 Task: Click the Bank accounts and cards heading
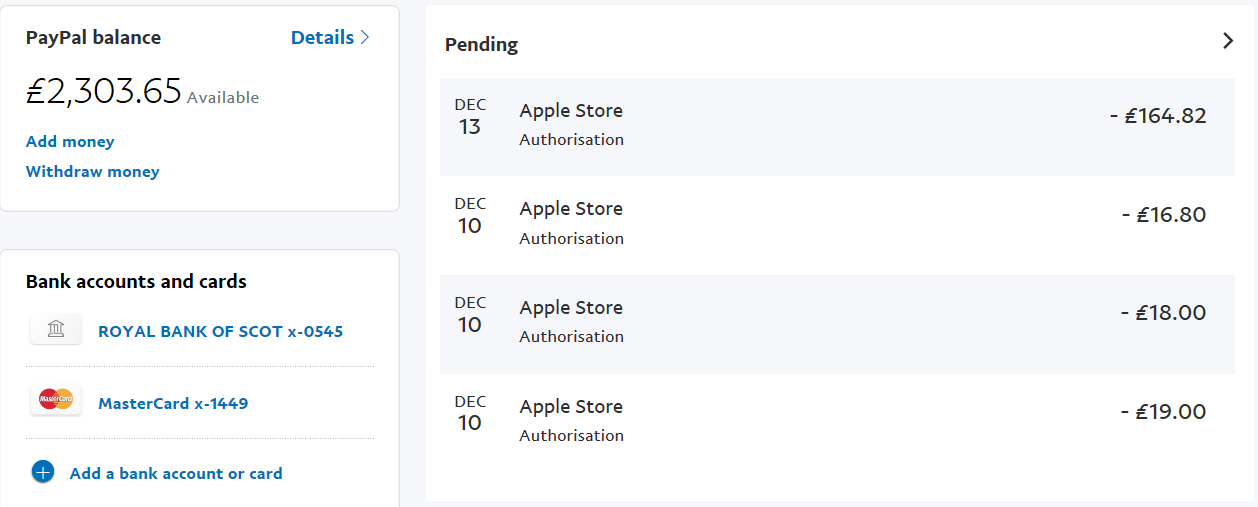[x=136, y=281]
